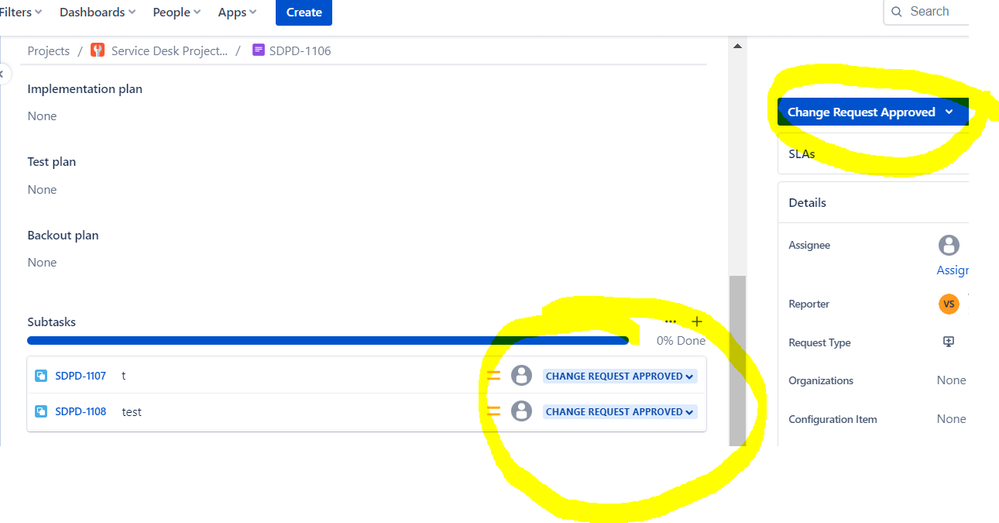
Task: Open Change Request Approved status dropdown
Action: pos(872,112)
